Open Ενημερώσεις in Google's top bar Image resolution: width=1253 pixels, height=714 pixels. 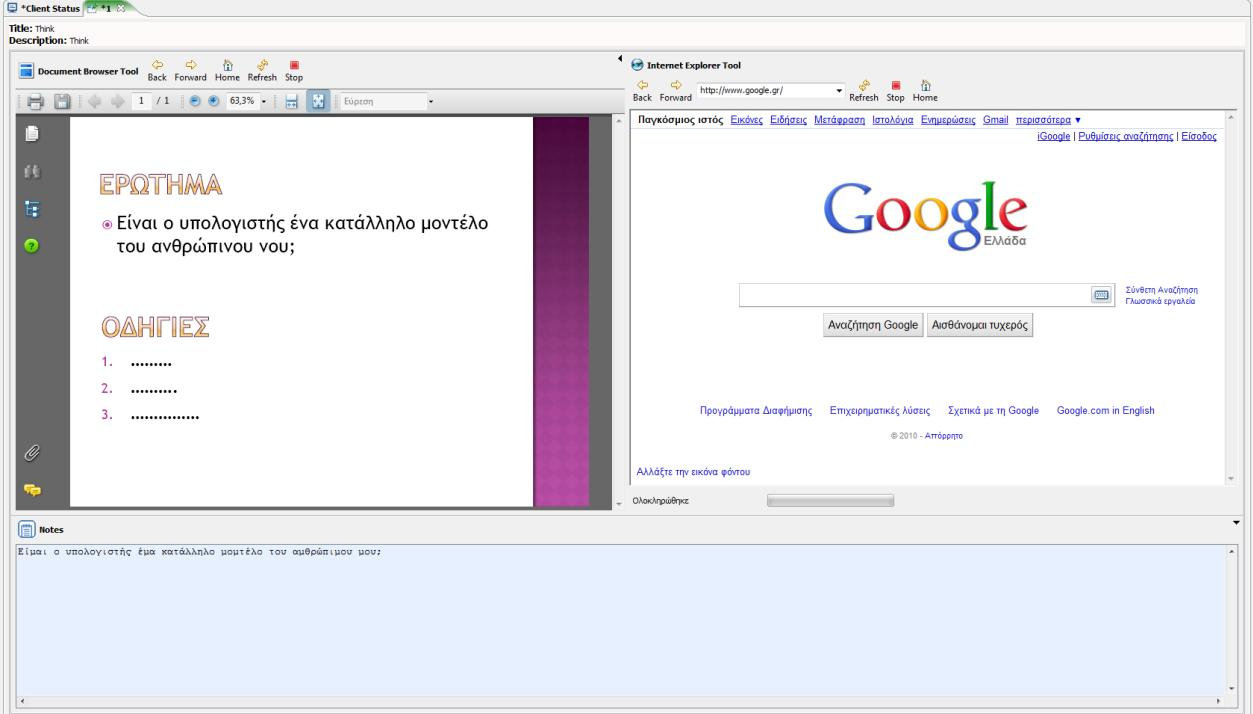(948, 120)
